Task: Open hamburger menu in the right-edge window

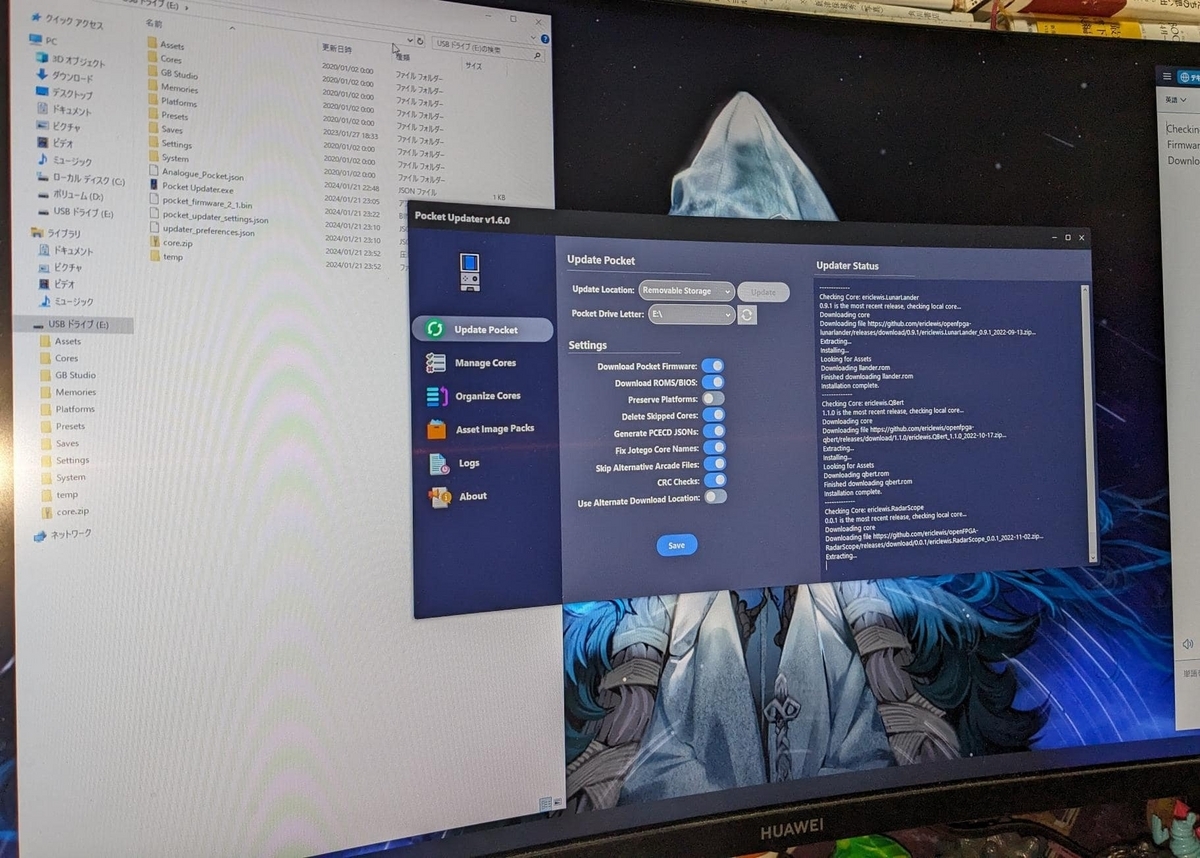Action: click(x=1167, y=77)
